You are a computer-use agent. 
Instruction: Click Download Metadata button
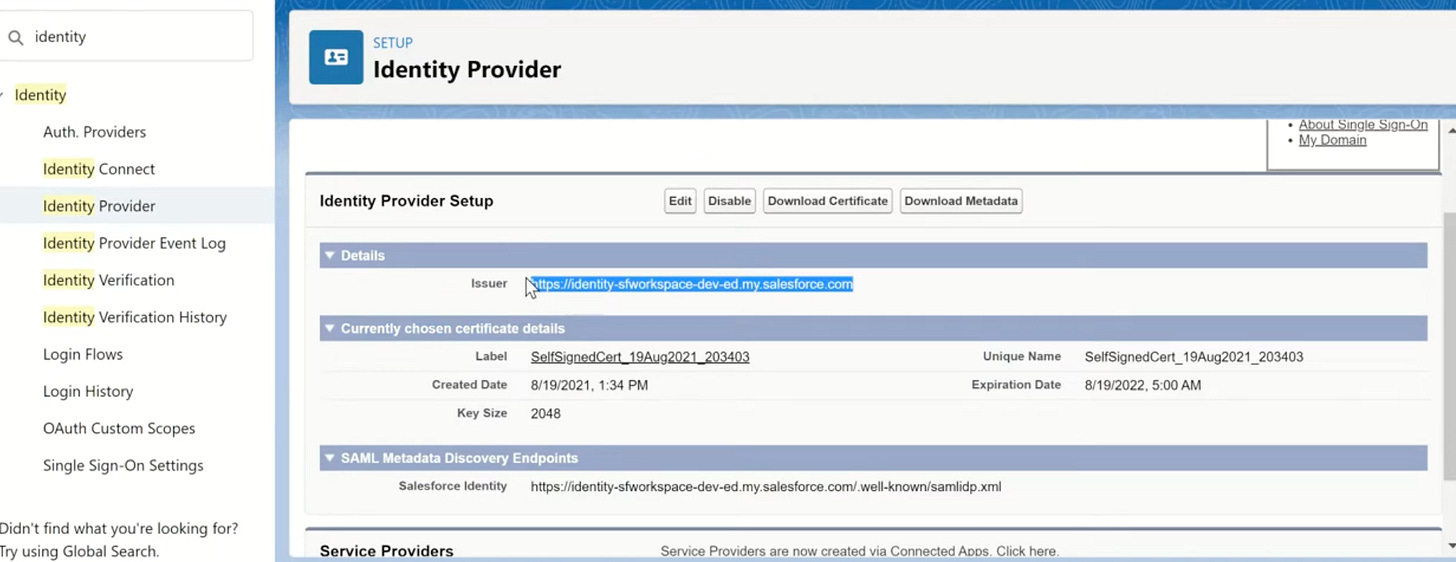pyautogui.click(x=961, y=201)
